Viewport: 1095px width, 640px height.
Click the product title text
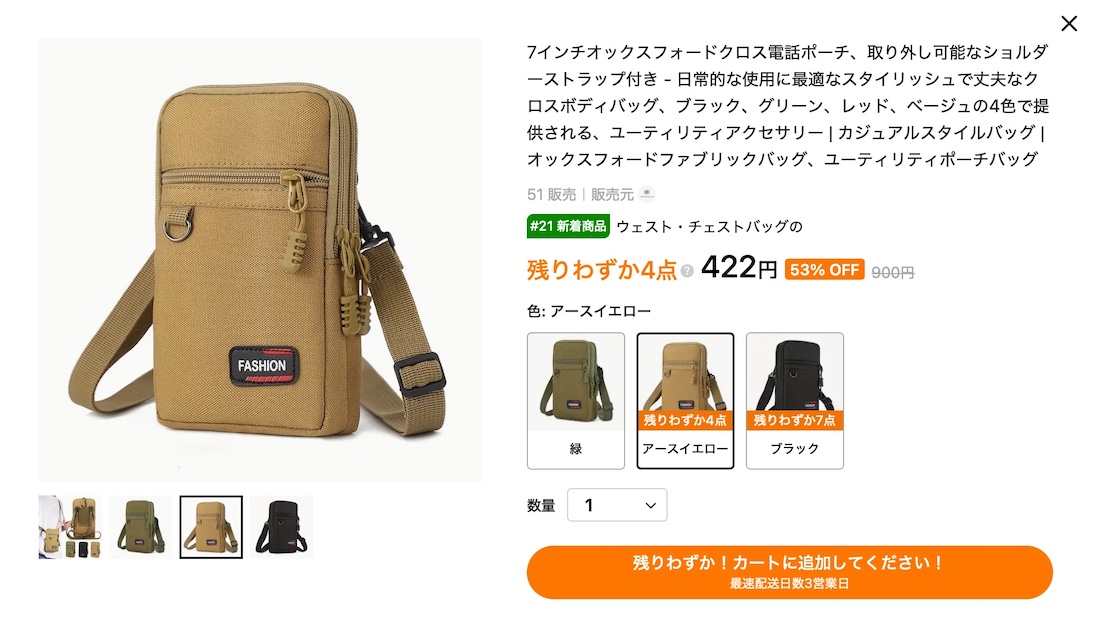[x=788, y=106]
